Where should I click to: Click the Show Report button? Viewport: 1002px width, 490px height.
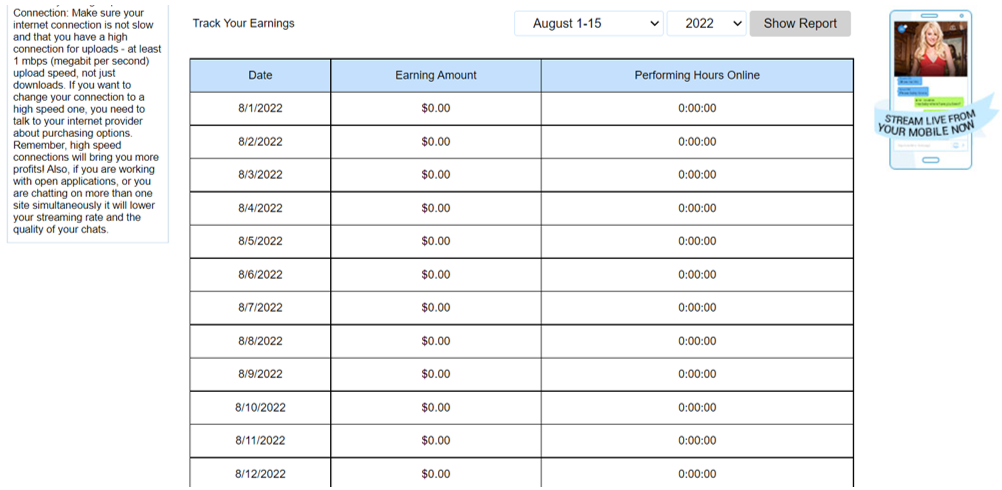point(800,24)
